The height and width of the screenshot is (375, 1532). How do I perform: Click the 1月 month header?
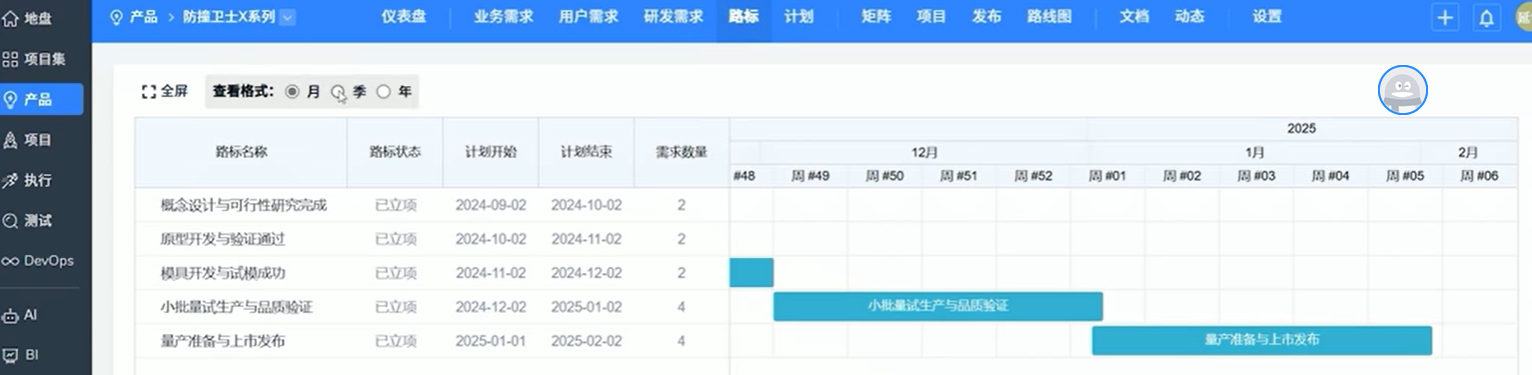tap(1255, 153)
